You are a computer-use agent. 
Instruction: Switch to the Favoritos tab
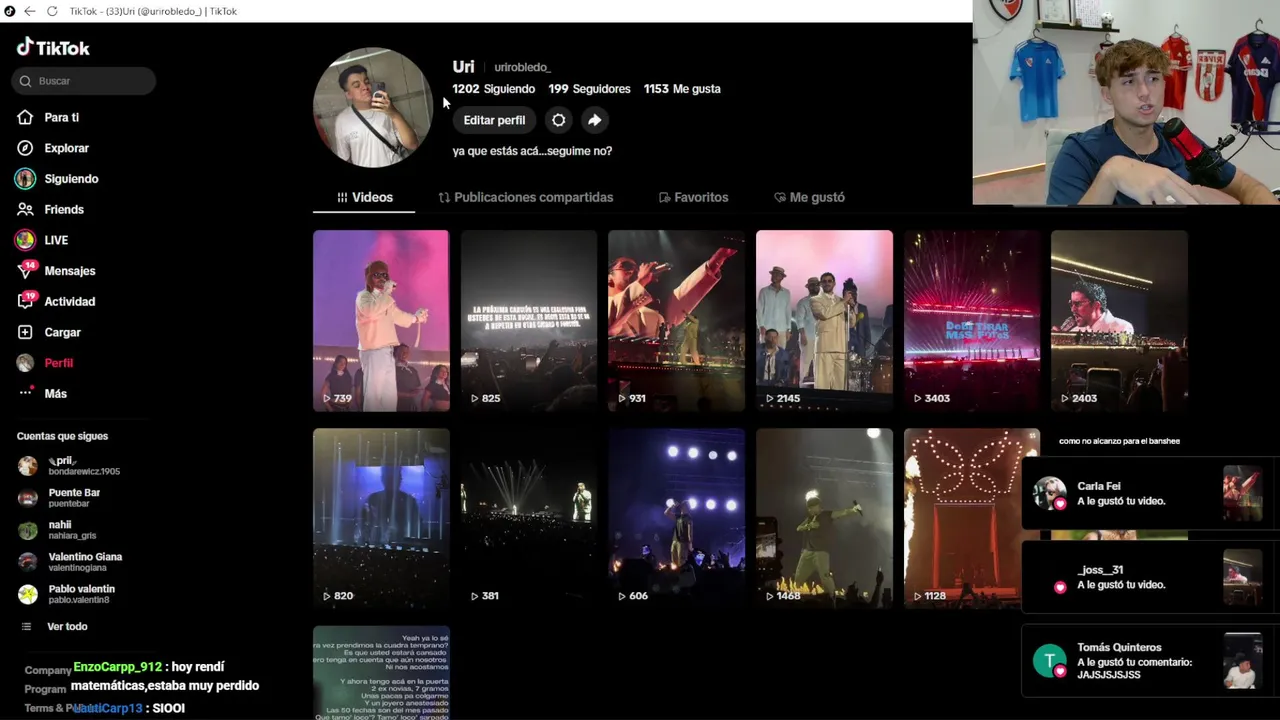(x=693, y=197)
